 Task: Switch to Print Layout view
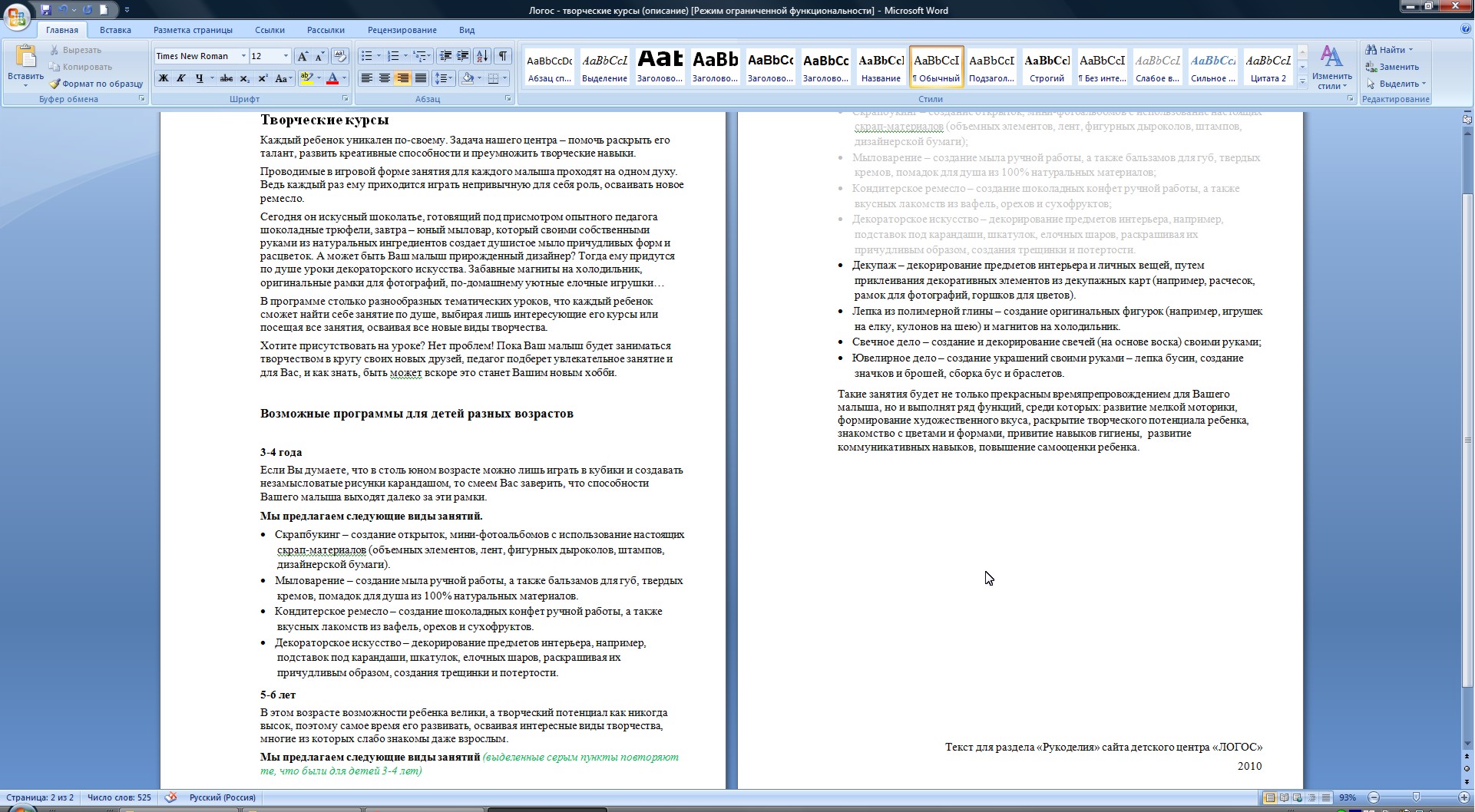(x=1270, y=797)
